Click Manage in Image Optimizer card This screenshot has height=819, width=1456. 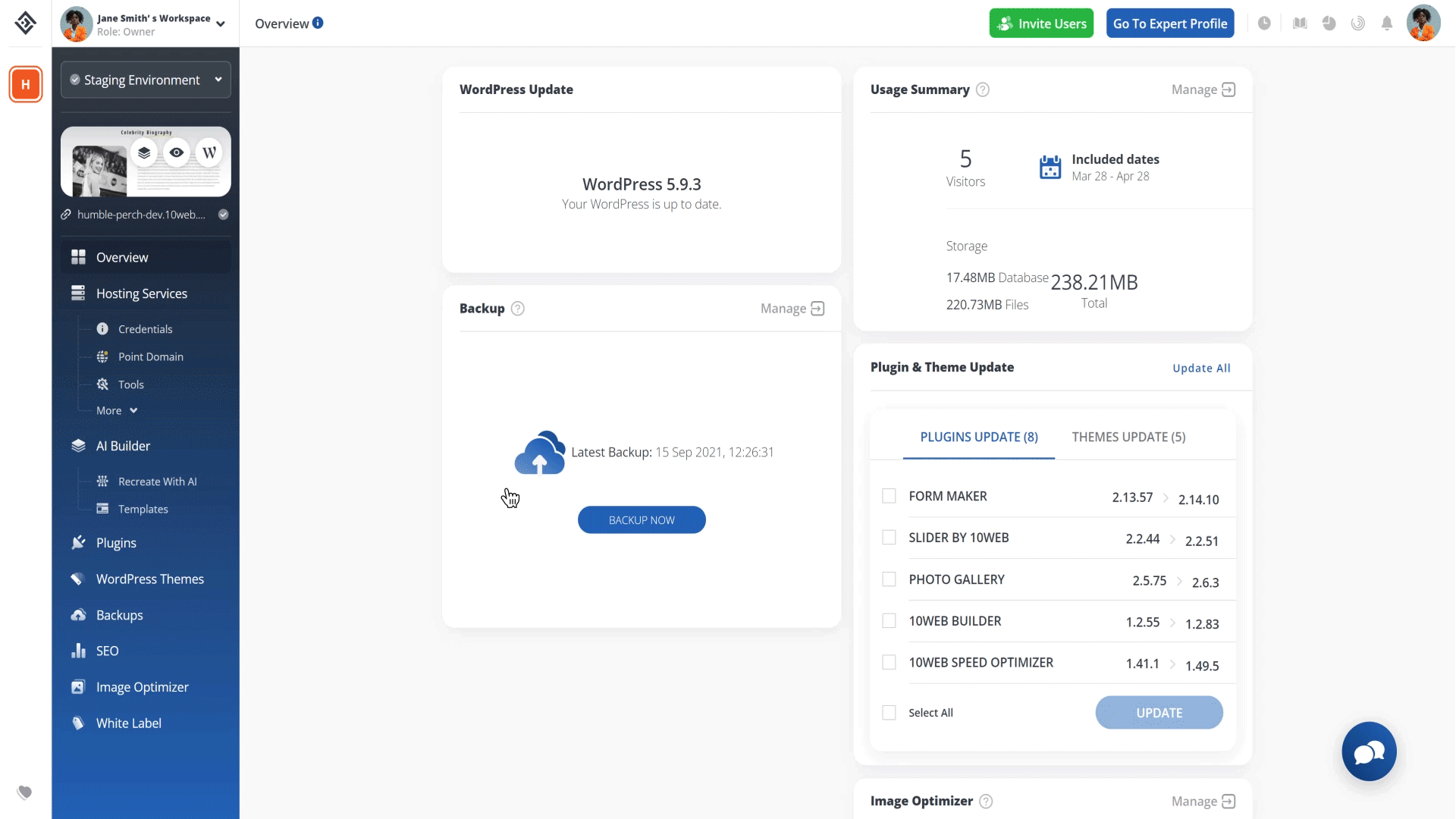point(1203,802)
